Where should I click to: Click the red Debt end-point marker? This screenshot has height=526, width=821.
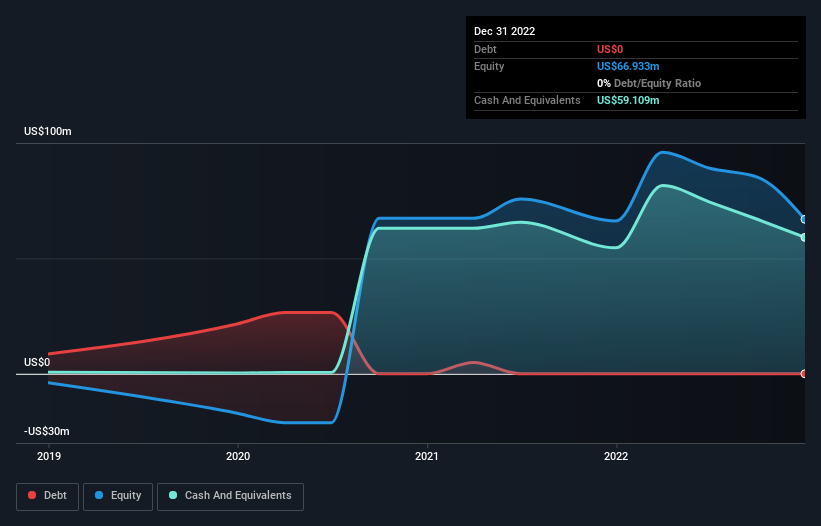coord(804,374)
